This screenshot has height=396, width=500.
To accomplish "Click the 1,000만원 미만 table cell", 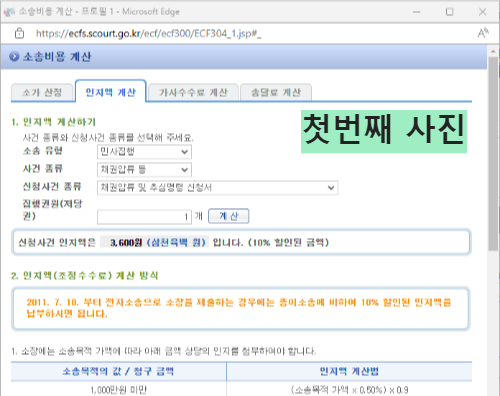I will (118, 390).
